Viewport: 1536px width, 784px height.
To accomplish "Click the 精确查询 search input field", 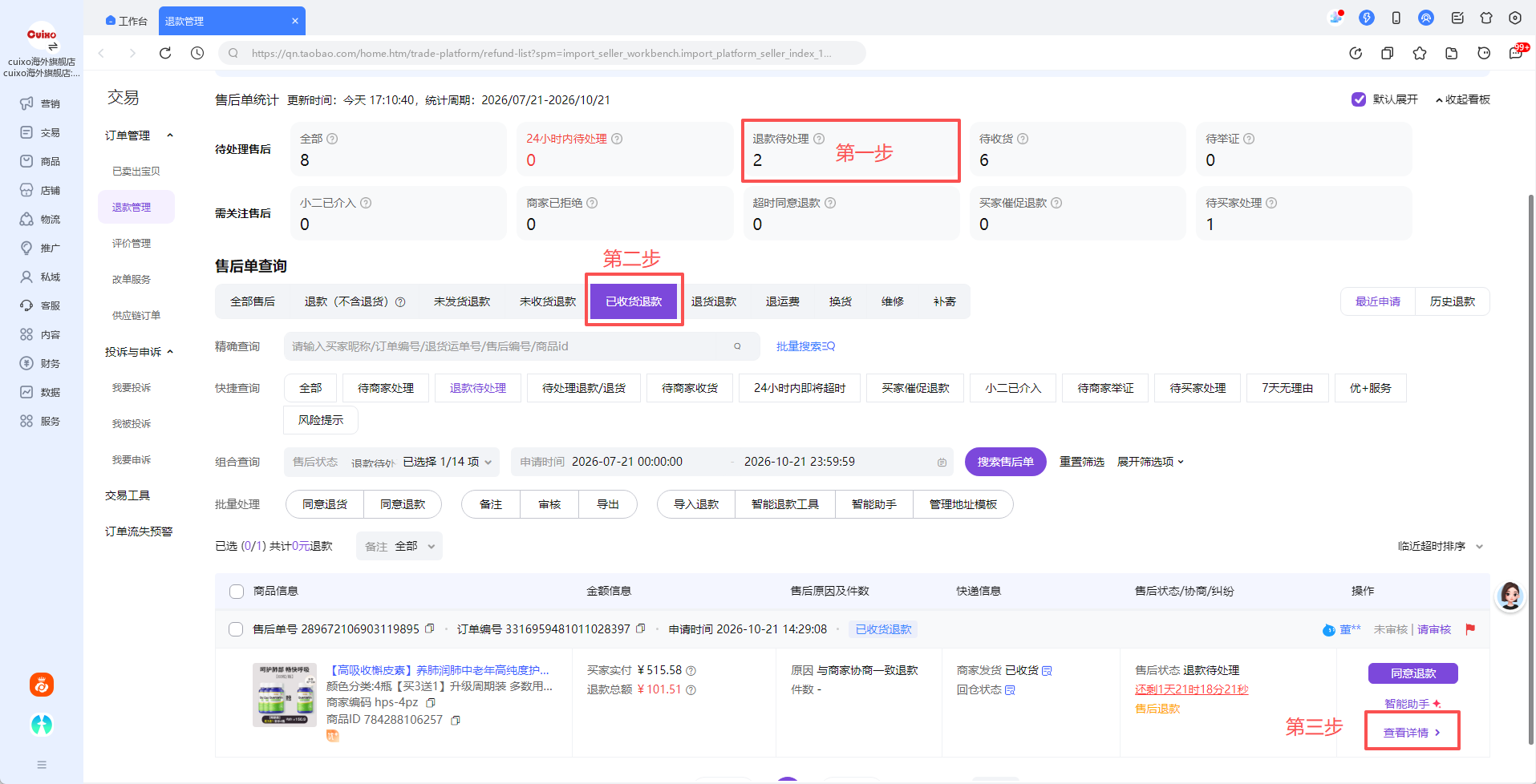I will tap(521, 346).
